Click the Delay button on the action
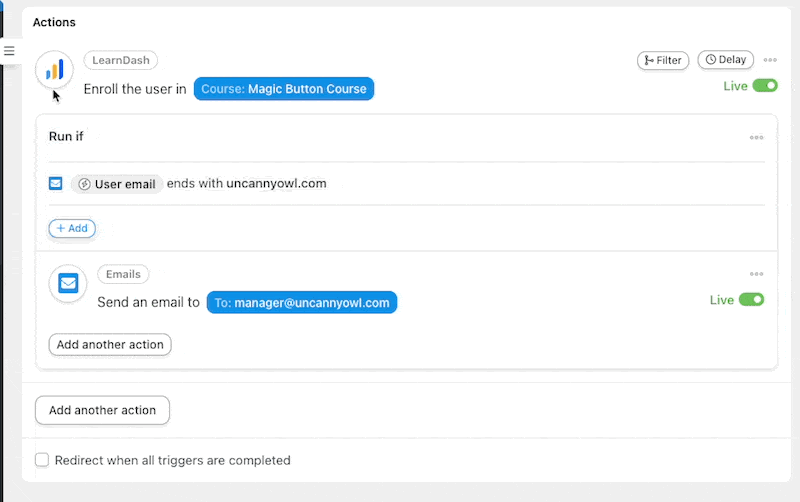The image size is (800, 502). [725, 60]
